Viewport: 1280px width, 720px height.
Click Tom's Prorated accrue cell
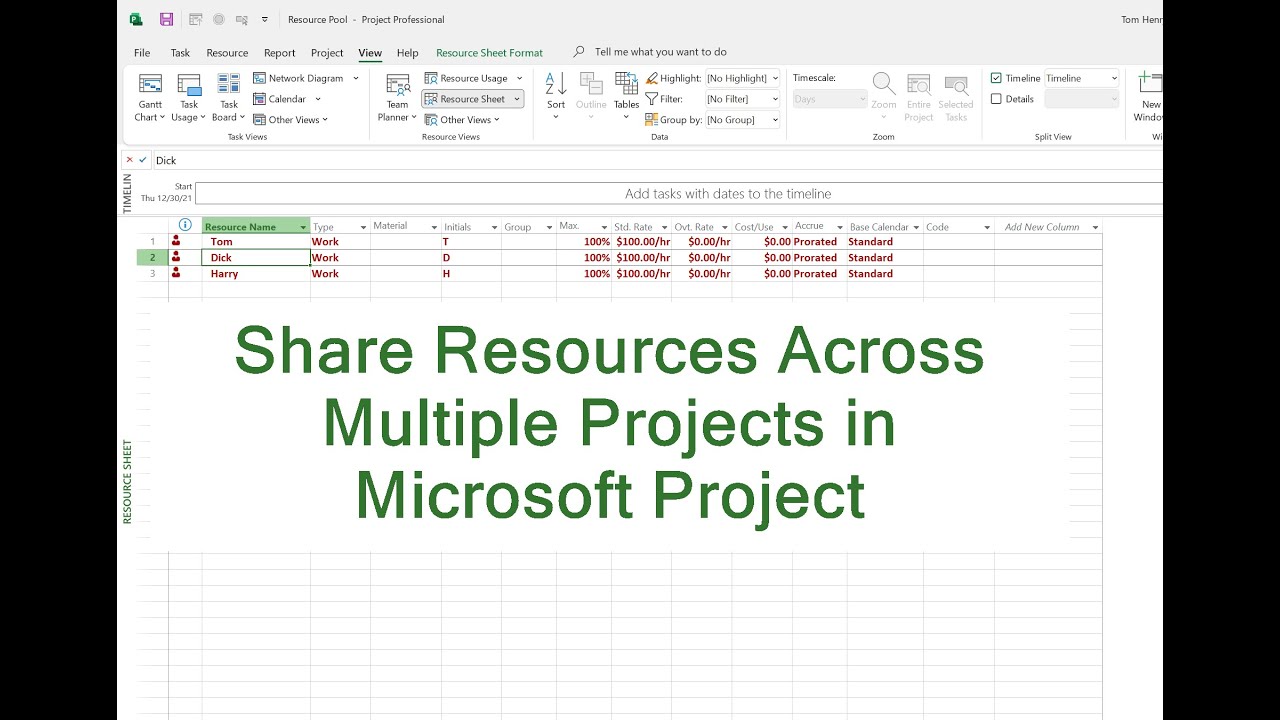click(x=819, y=242)
